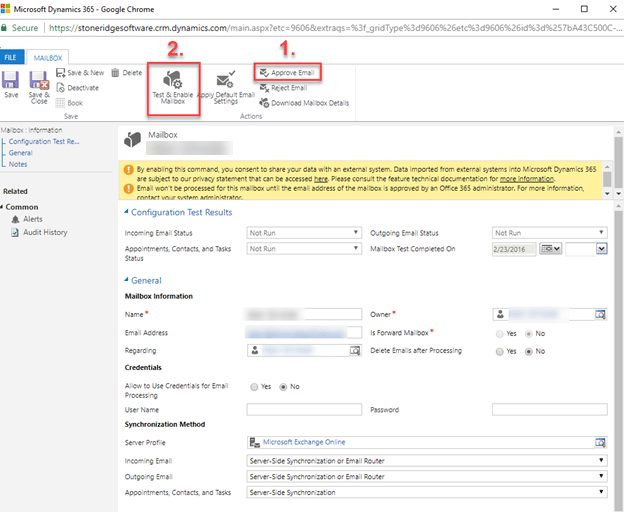Open the Owner lookup search icon
Screen dimensions: 624x512
[x=600, y=314]
